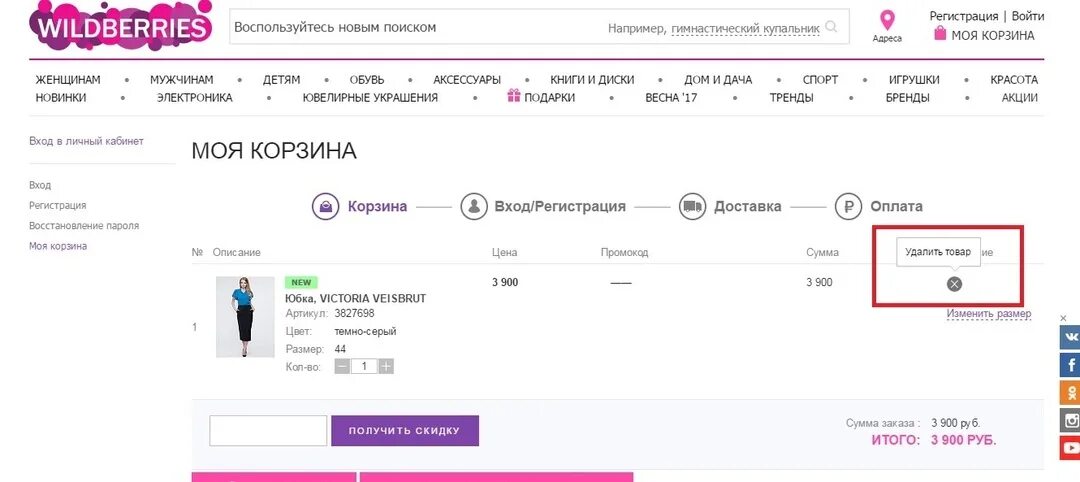Image resolution: width=1080 pixels, height=482 pixels.
Task: Click Моя корзина sidebar link
Action: pyautogui.click(x=58, y=246)
